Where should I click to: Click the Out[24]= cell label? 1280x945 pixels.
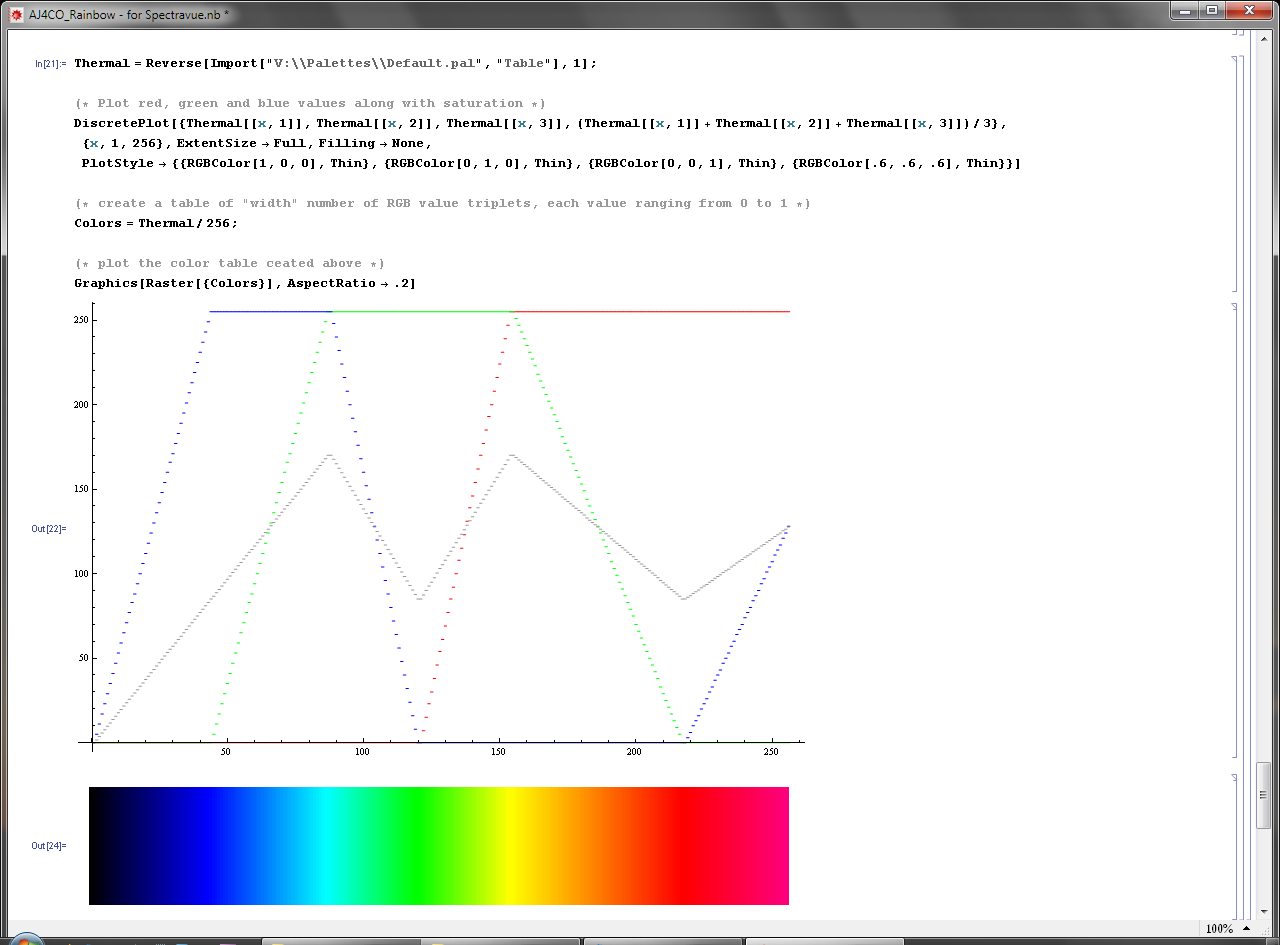coord(48,846)
